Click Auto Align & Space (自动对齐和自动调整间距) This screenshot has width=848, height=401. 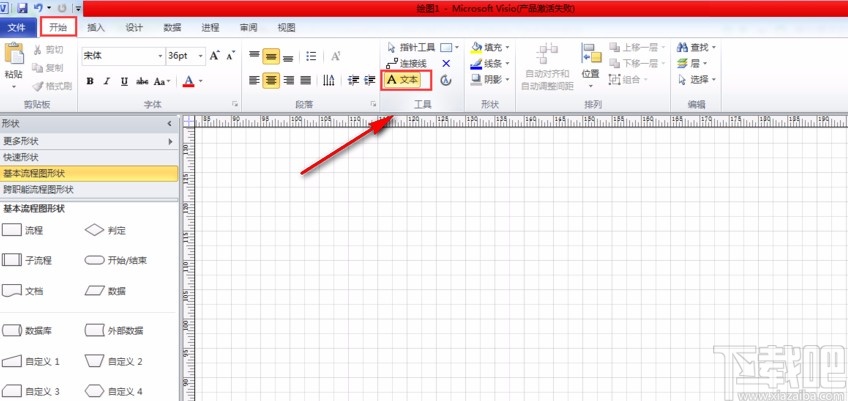547,67
